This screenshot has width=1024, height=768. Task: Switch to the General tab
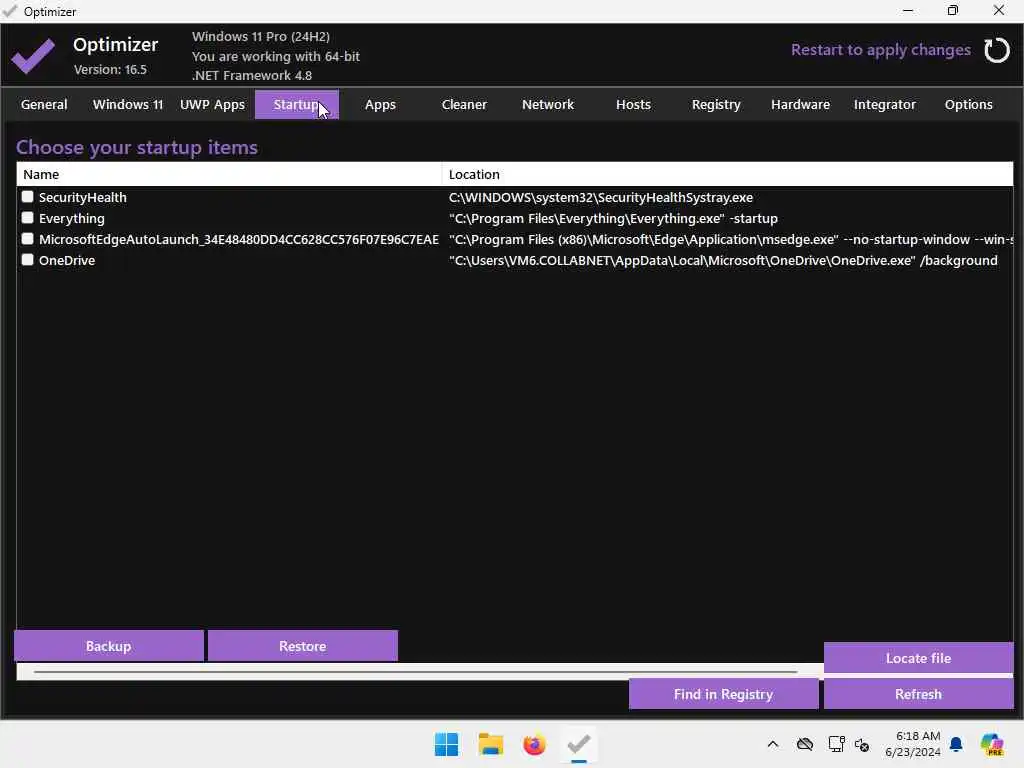44,104
